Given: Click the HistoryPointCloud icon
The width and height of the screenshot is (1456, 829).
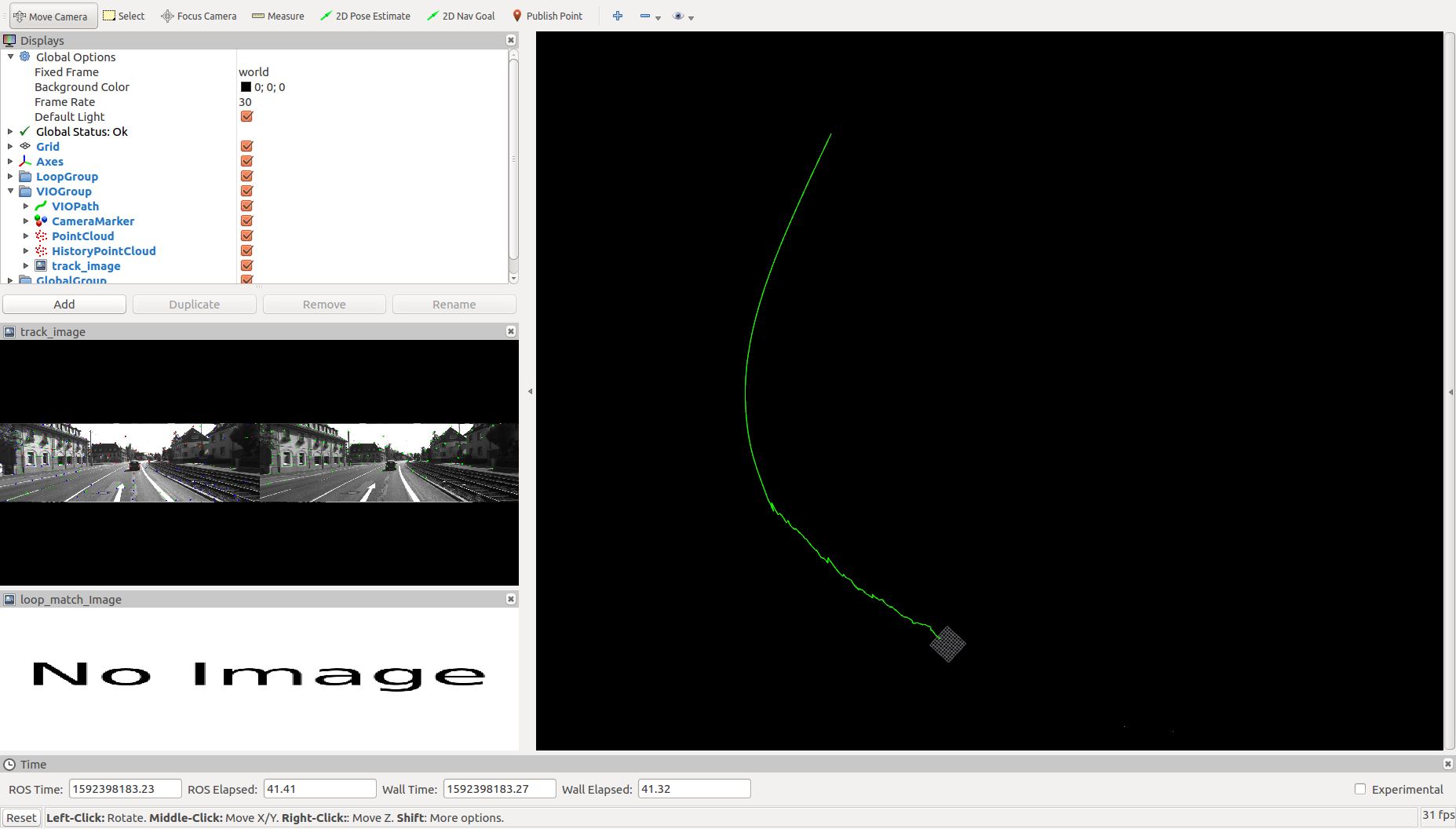Looking at the screenshot, I should point(41,251).
